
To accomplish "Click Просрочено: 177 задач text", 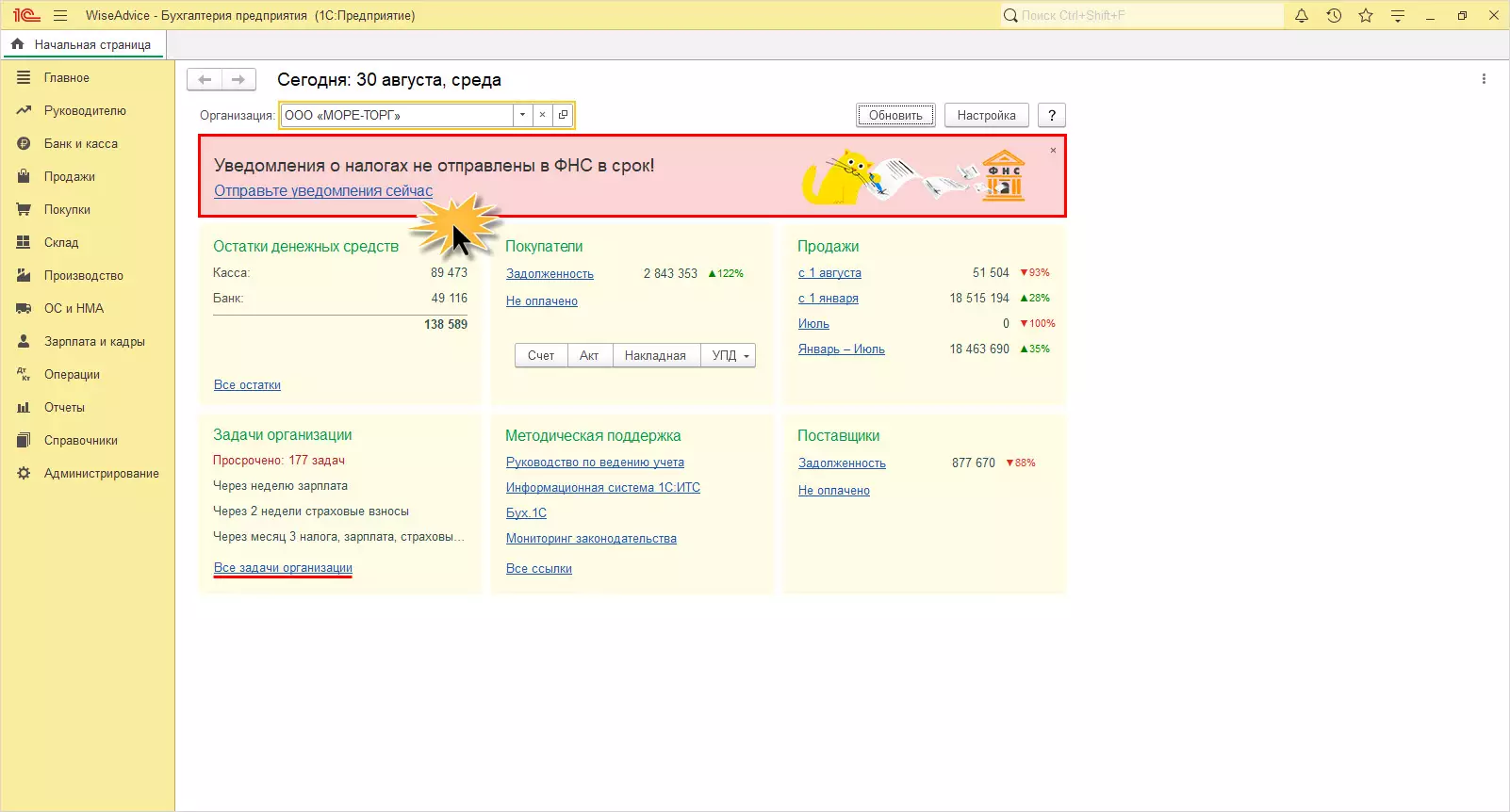I will click(x=279, y=461).
